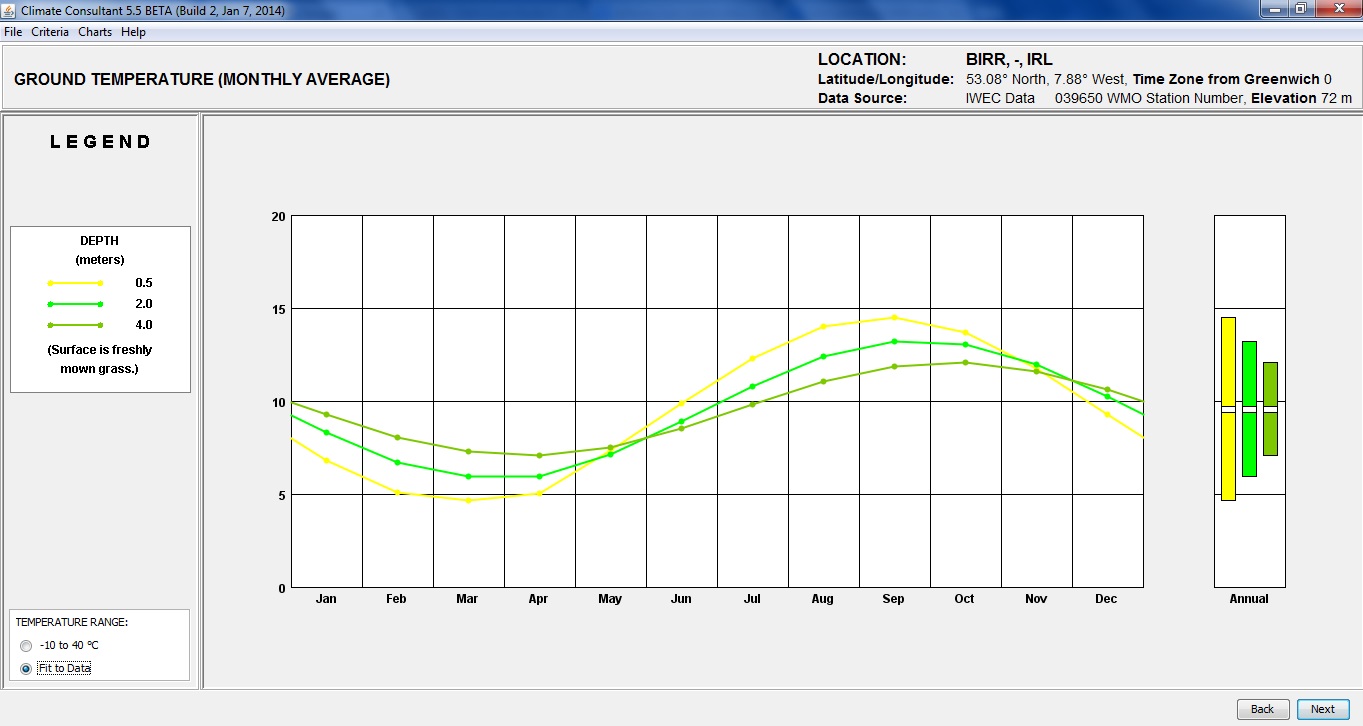This screenshot has width=1363, height=726.
Task: Close the Climate Consultant window
Action: point(1337,9)
